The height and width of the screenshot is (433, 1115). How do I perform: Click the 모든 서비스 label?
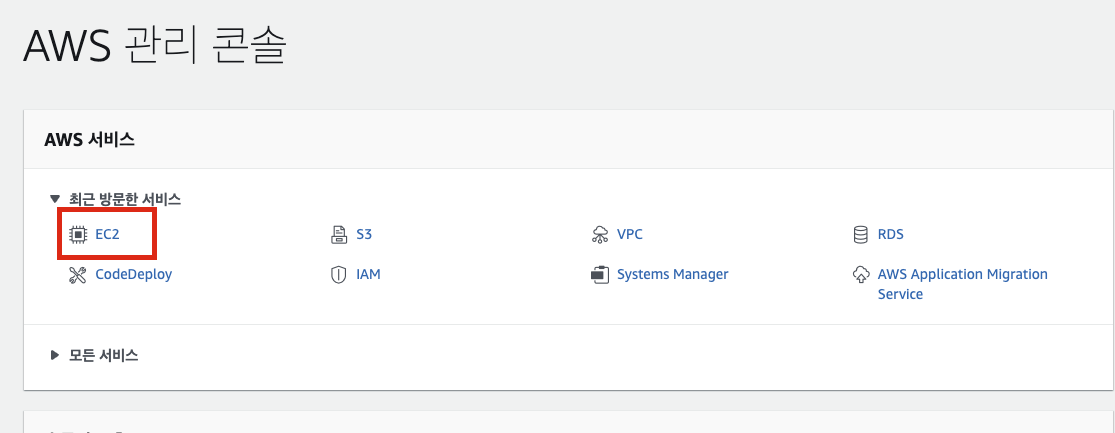[x=104, y=356]
